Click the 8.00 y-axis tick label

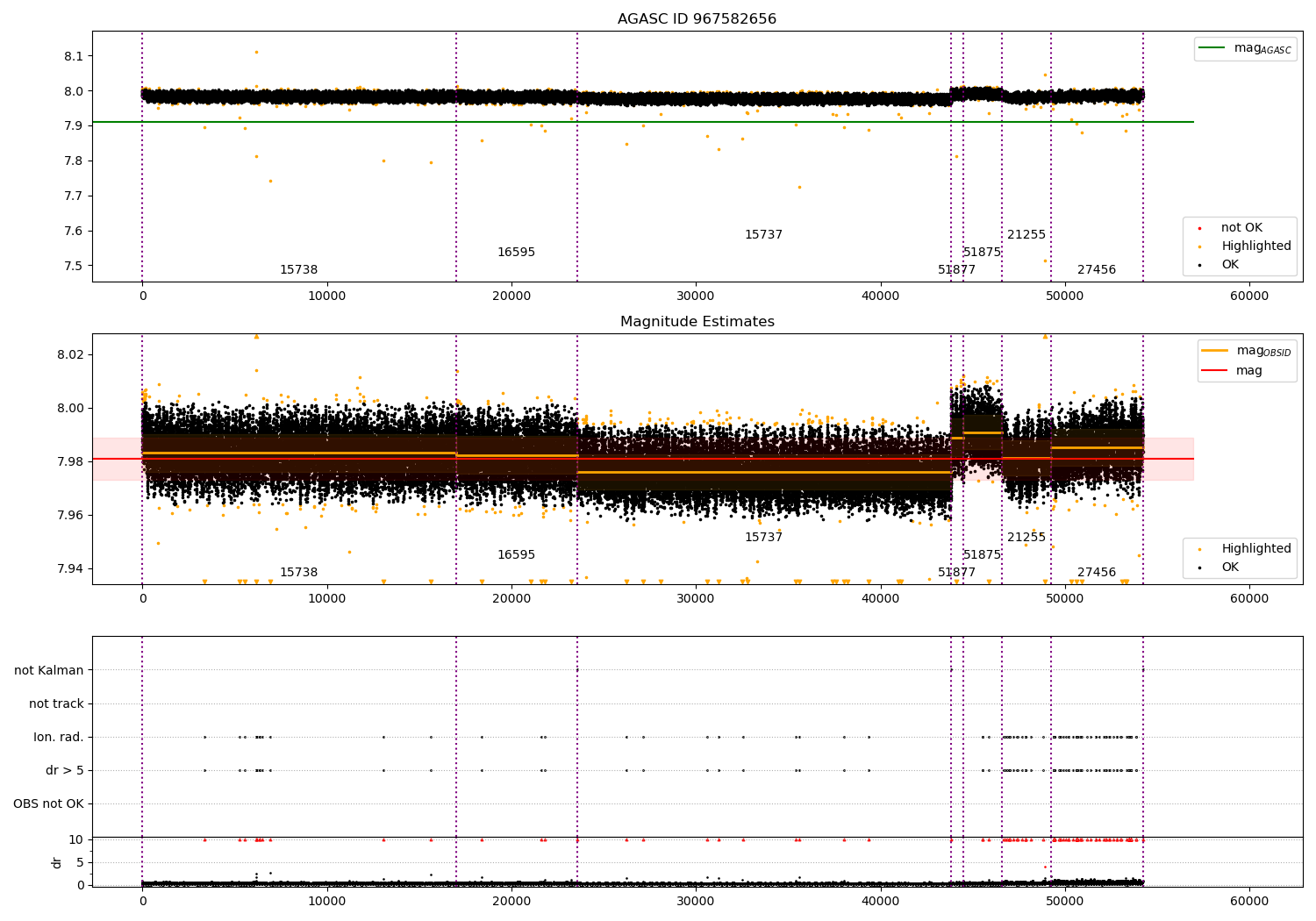[70, 409]
